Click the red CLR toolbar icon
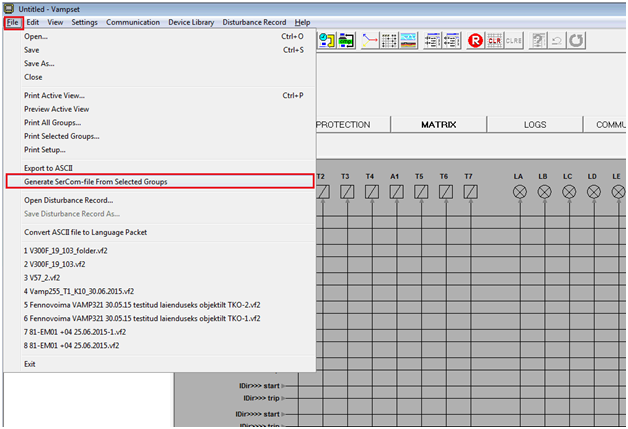Viewport: 628px width, 429px height. (x=495, y=40)
